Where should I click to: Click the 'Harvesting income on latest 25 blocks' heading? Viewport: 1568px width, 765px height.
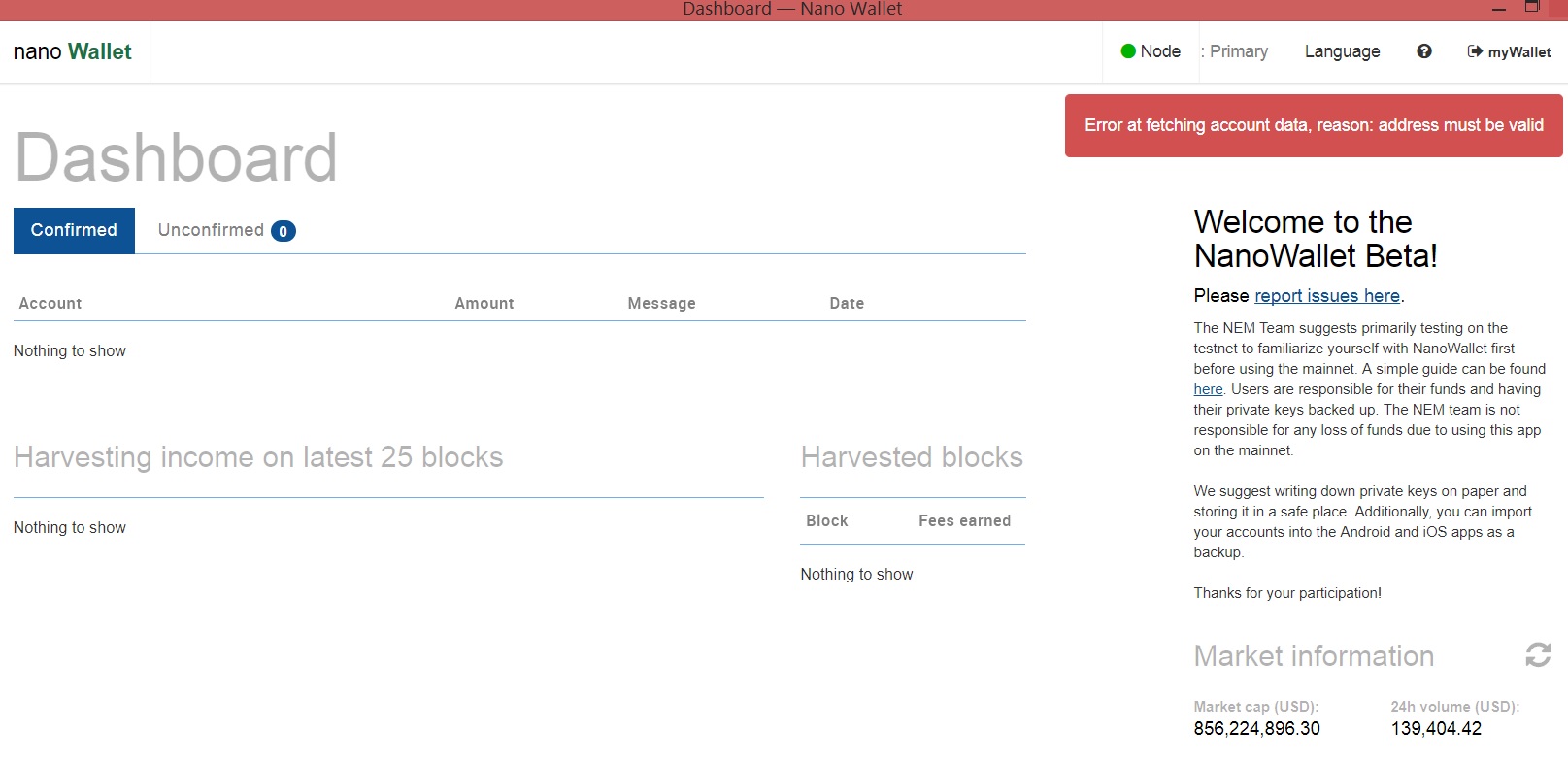258,457
